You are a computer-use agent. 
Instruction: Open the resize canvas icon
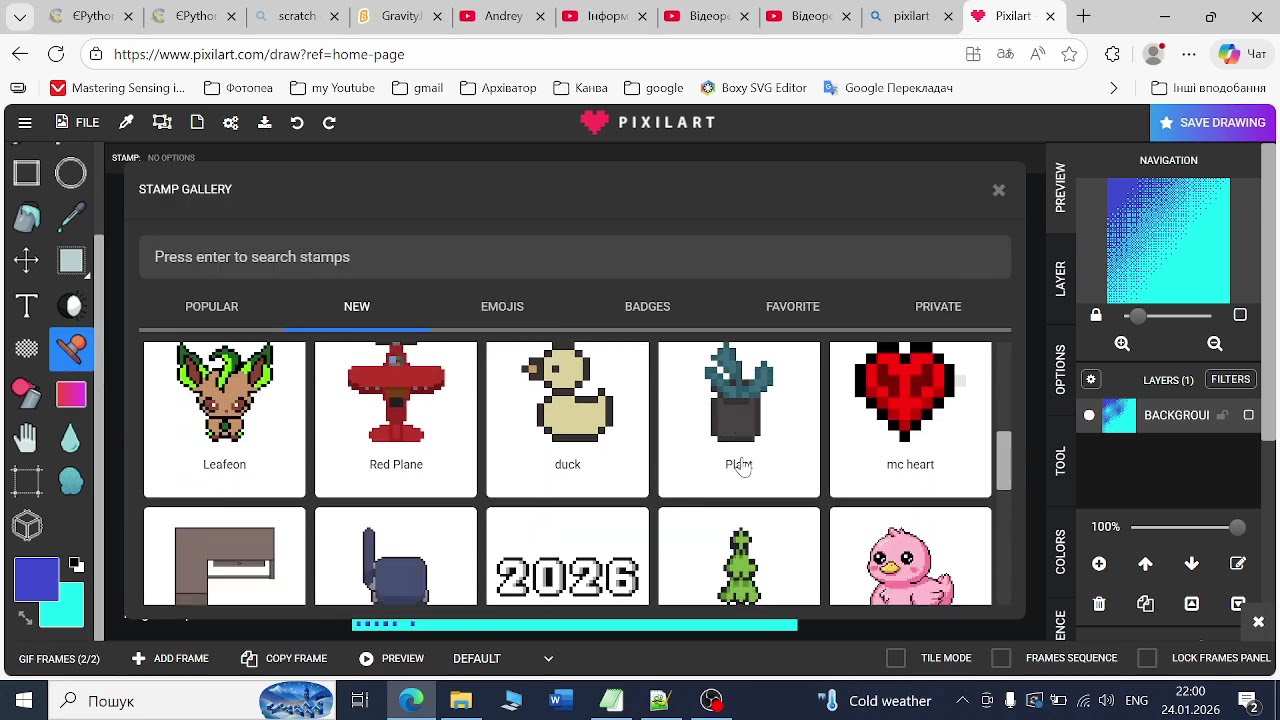[x=162, y=122]
